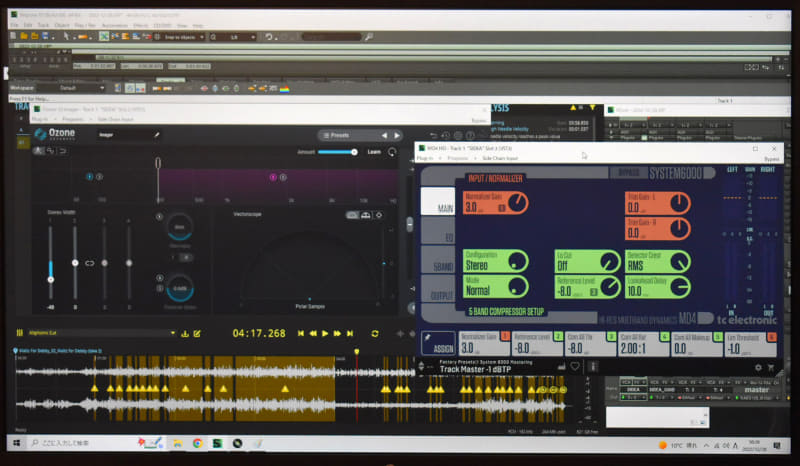Open the File menu

14,25
